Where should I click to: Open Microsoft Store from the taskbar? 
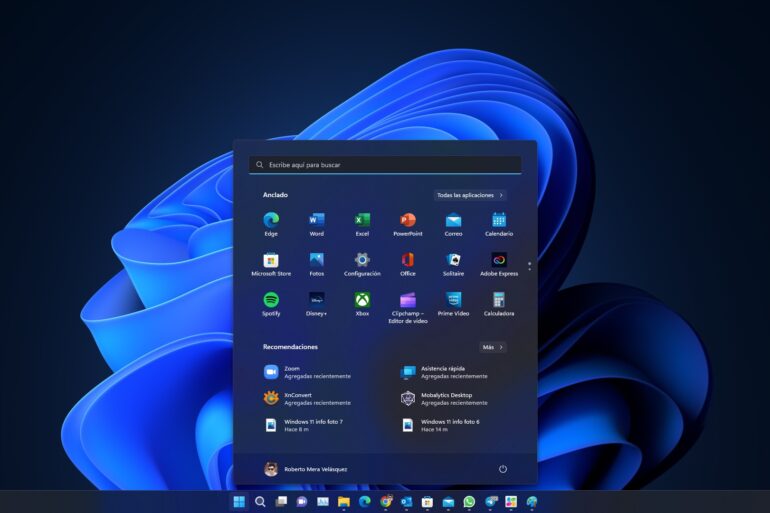coord(427,502)
